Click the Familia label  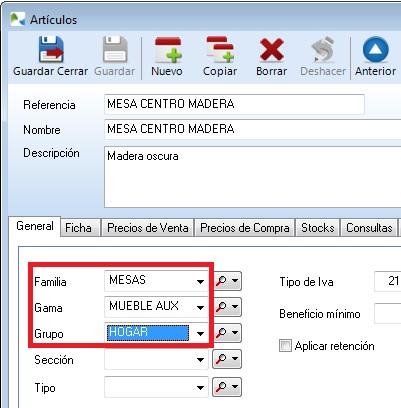coord(50,282)
